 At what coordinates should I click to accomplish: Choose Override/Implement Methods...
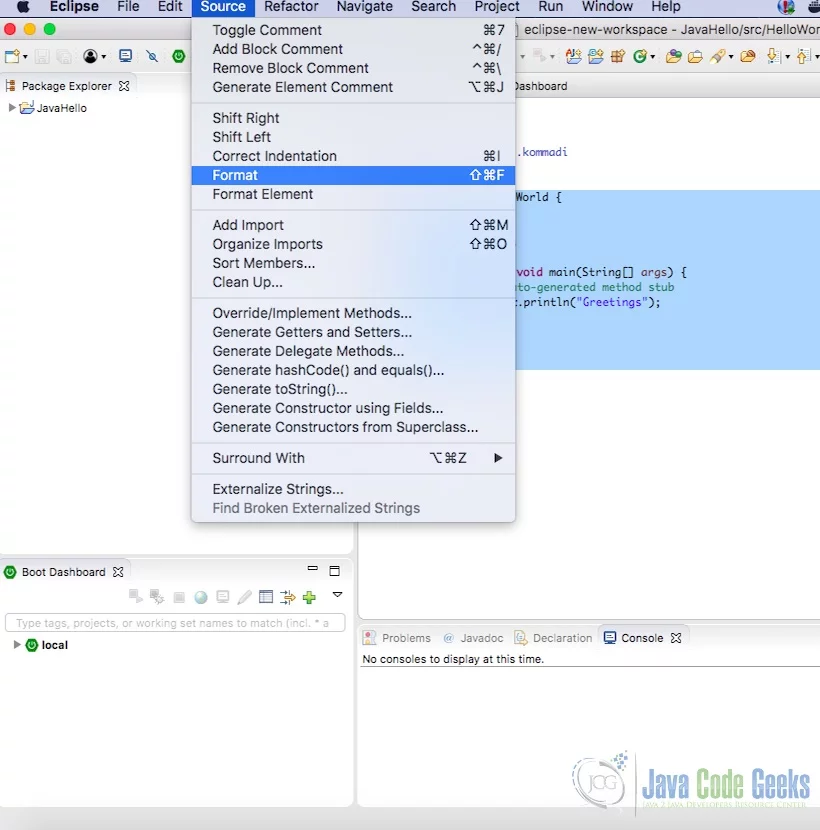point(353,313)
